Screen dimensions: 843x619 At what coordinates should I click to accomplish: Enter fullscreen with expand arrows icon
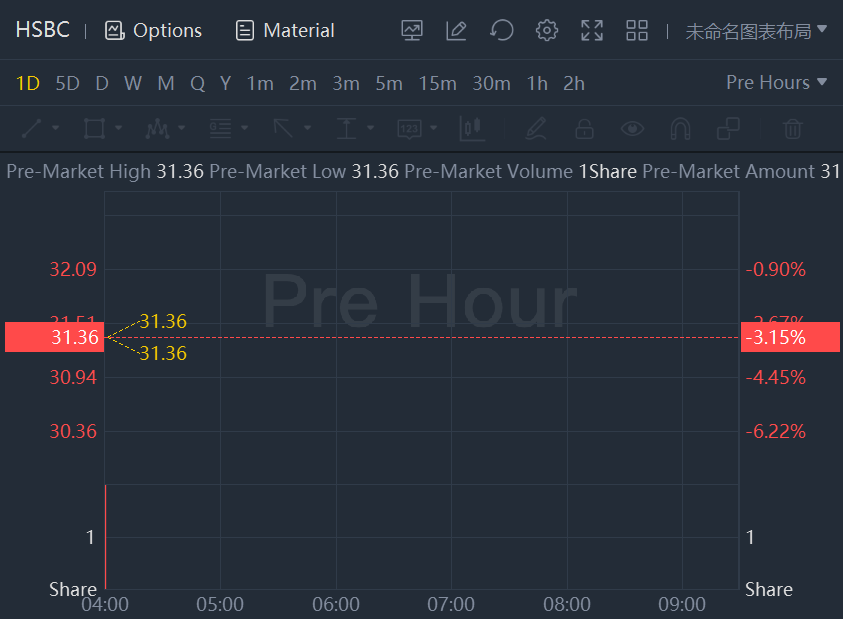[x=592, y=31]
